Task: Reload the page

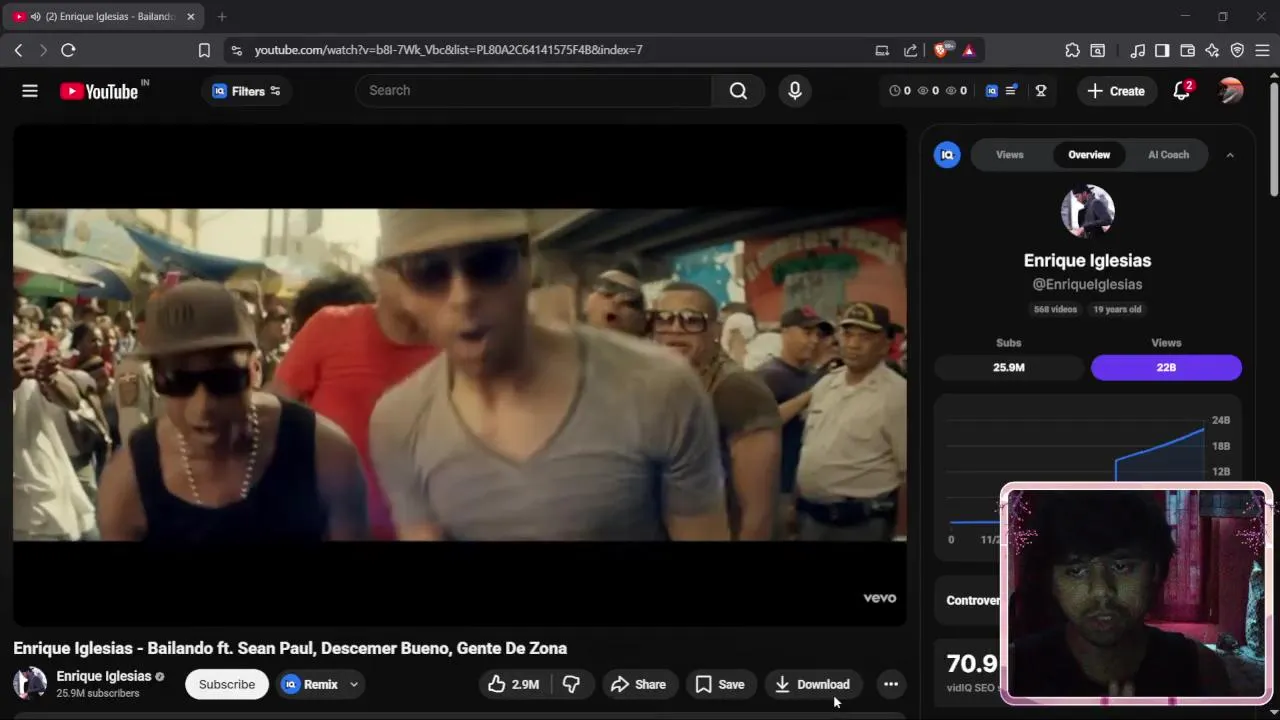Action: coord(68,50)
